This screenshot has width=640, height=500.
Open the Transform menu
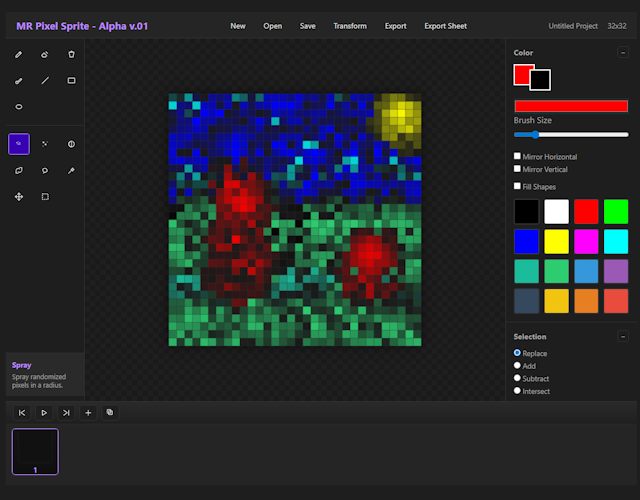point(350,26)
